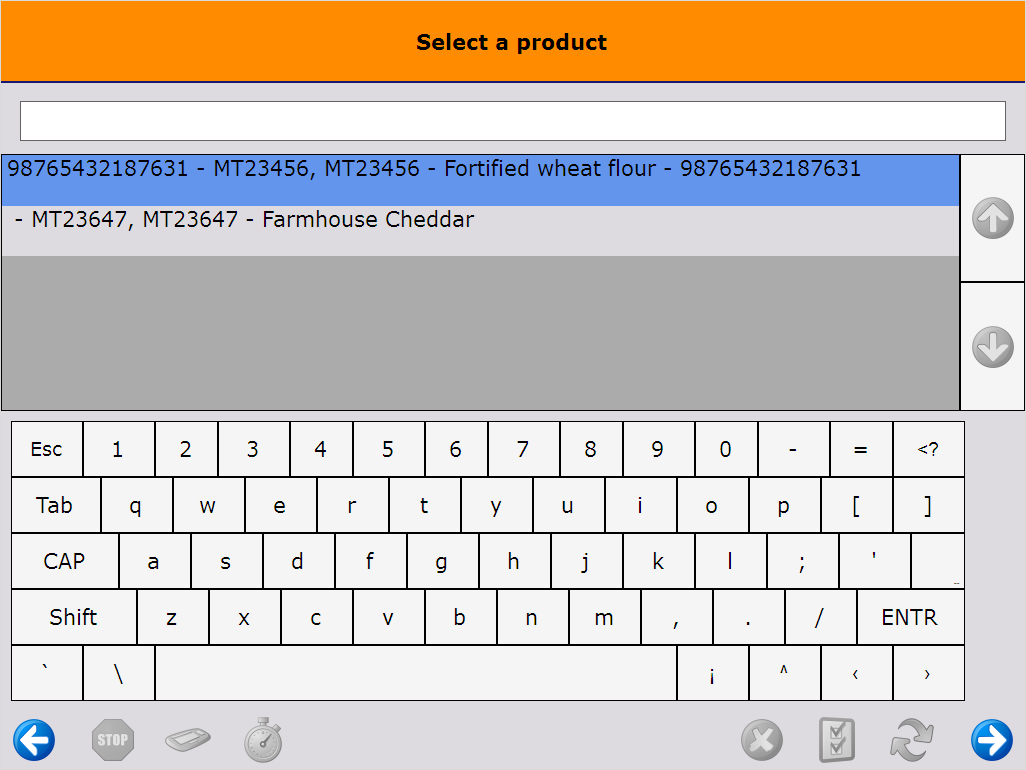Screen dimensions: 1026x770
Task: Toggle Shift on the virtual keyboard
Action: 73,617
